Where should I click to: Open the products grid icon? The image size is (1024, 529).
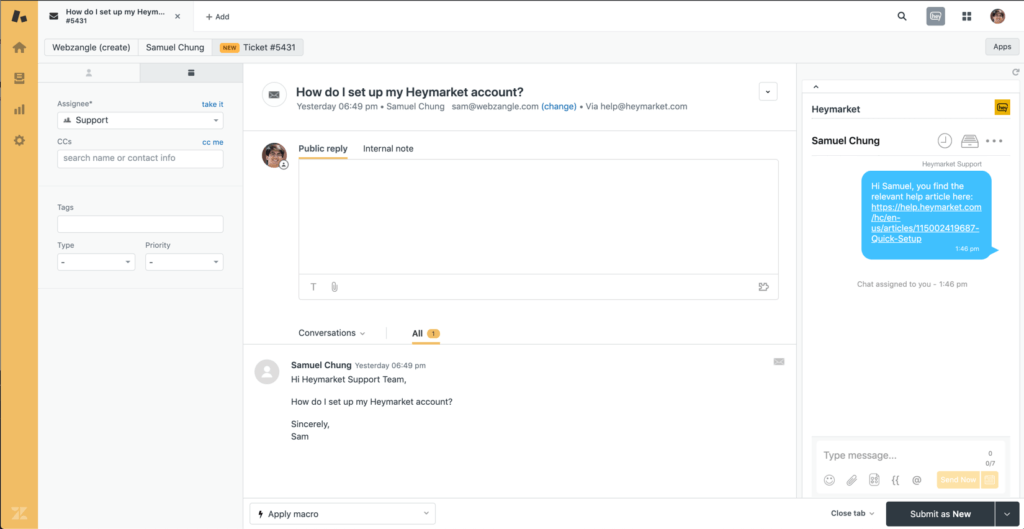(x=967, y=16)
